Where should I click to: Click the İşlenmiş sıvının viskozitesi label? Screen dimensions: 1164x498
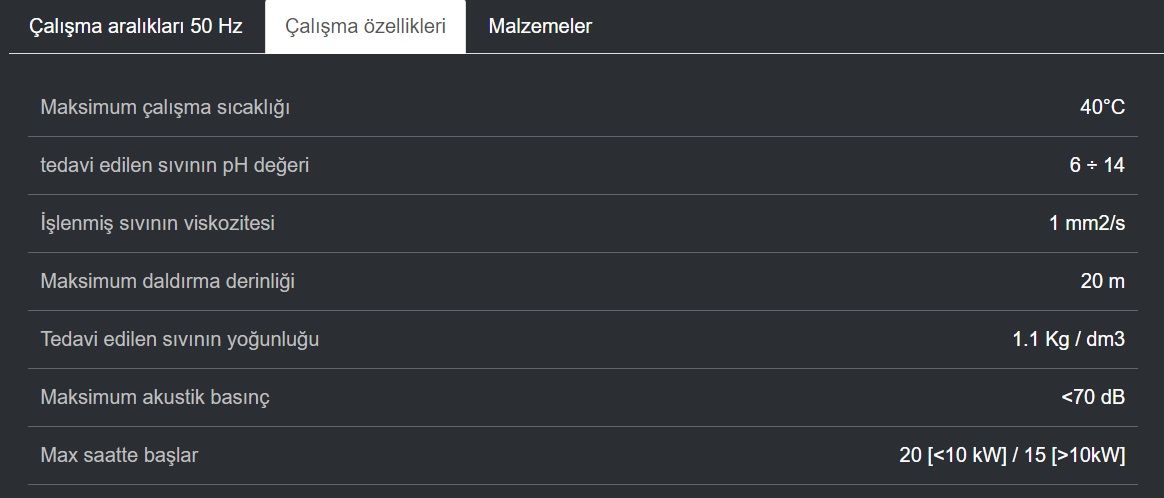pos(157,223)
